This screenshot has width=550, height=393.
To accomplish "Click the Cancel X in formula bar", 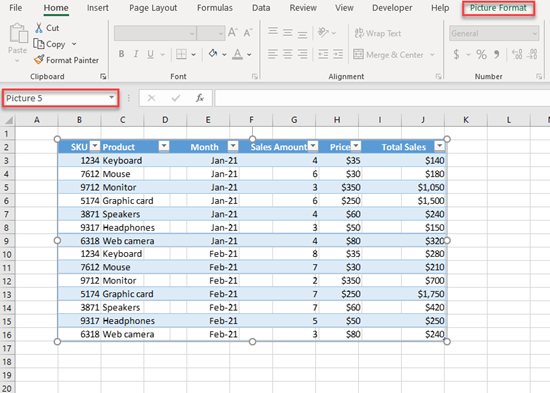I will point(152,98).
